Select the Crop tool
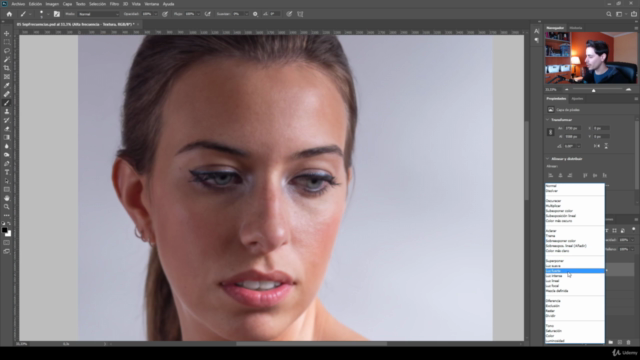 tap(7, 68)
